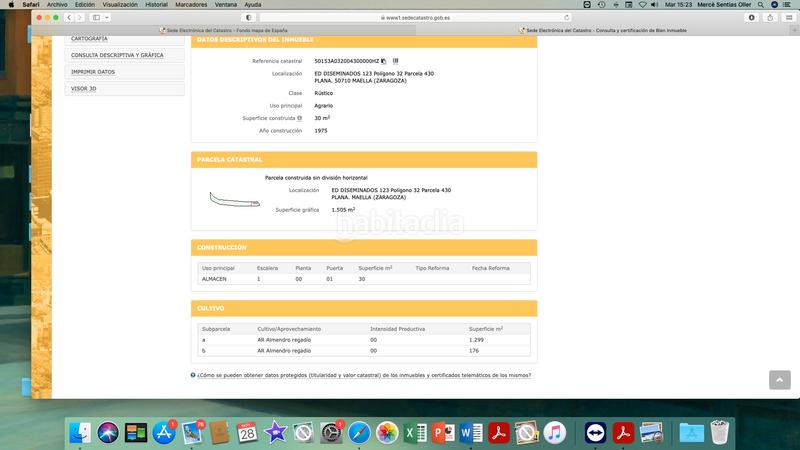Click the IMPRIMIR DATOS link
This screenshot has width=800, height=450.
93,72
